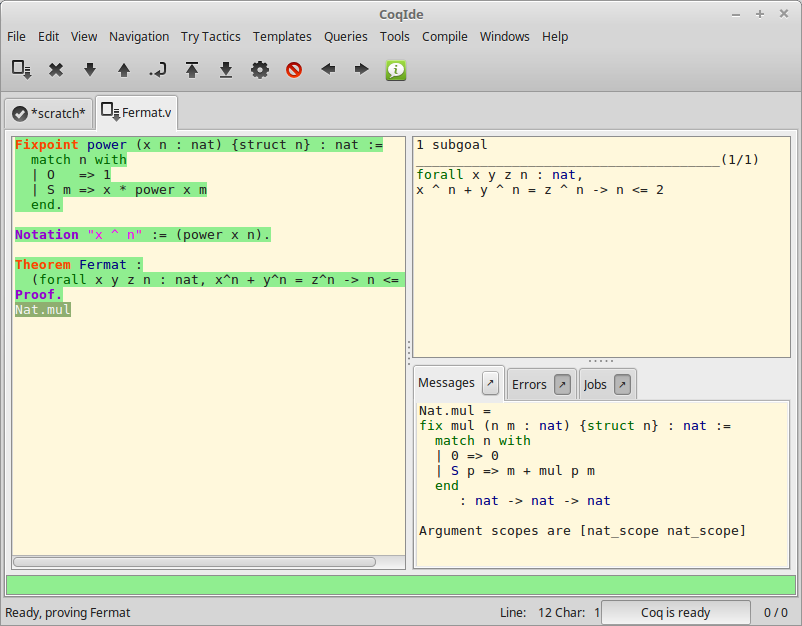Detach the Messages panel with its arrow button
The width and height of the screenshot is (802, 626).
coord(489,382)
